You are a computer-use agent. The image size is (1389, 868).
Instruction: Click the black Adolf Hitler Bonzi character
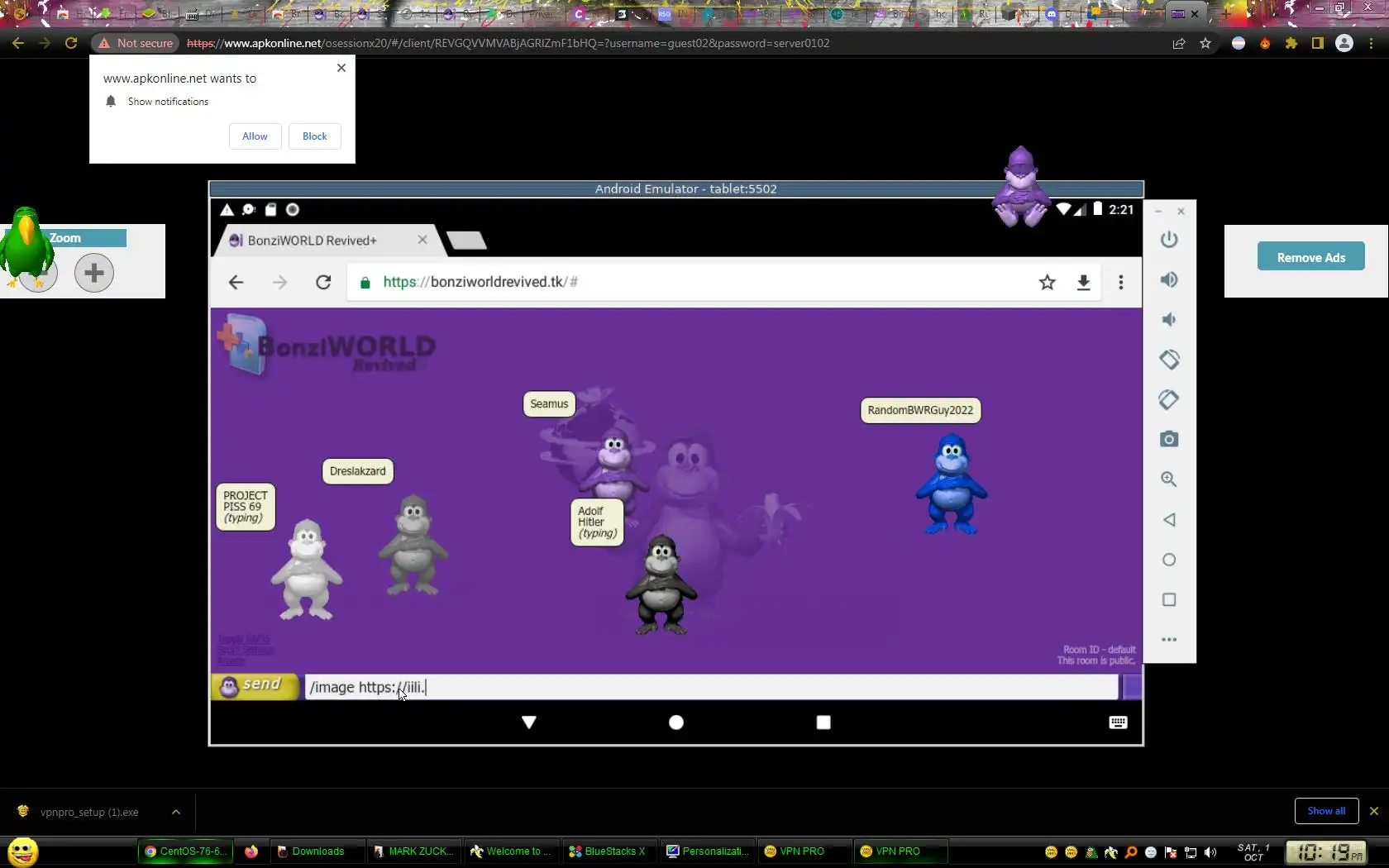coord(661,585)
